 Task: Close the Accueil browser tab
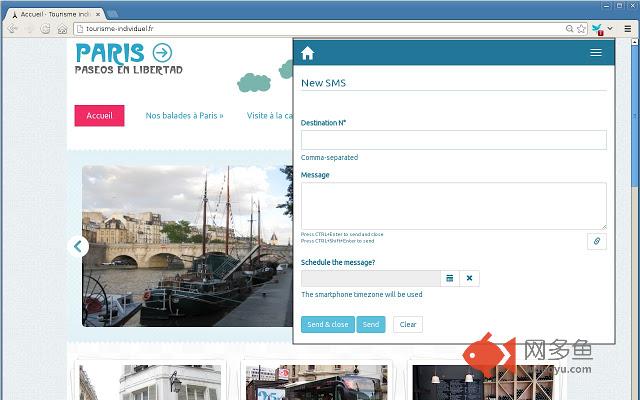click(x=98, y=14)
